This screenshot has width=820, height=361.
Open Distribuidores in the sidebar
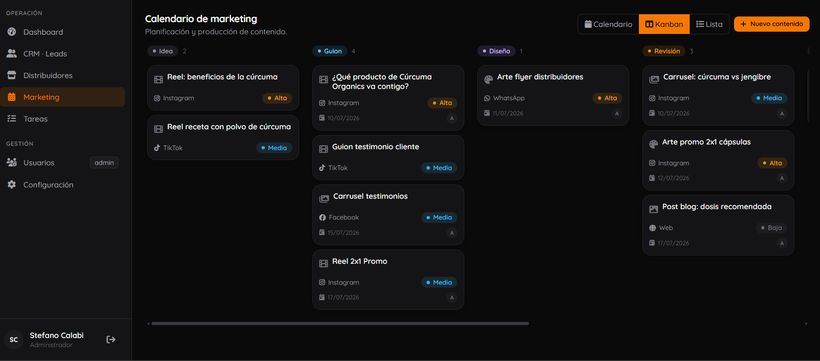[63, 75]
